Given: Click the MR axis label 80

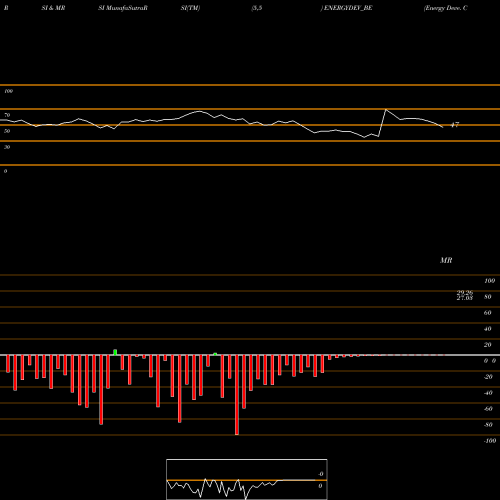Looking at the screenshot, I should point(488,297).
